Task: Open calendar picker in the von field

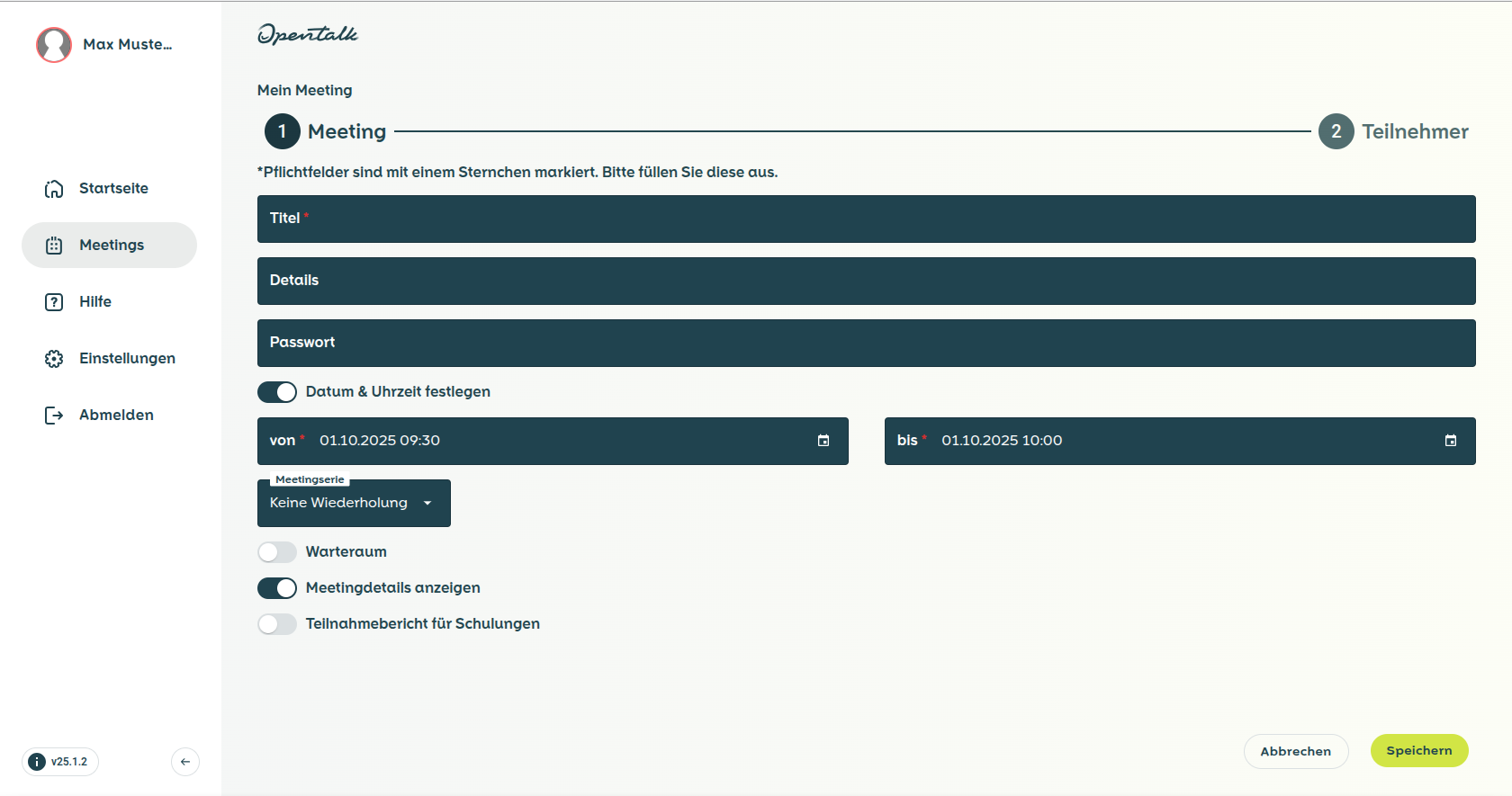Action: pos(823,441)
